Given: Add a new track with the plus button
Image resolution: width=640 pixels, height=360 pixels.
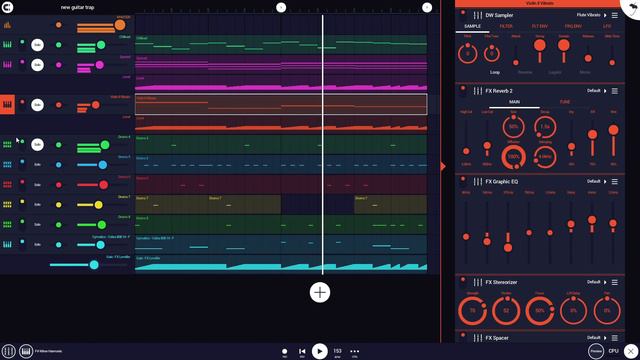Looking at the screenshot, I should point(320,292).
